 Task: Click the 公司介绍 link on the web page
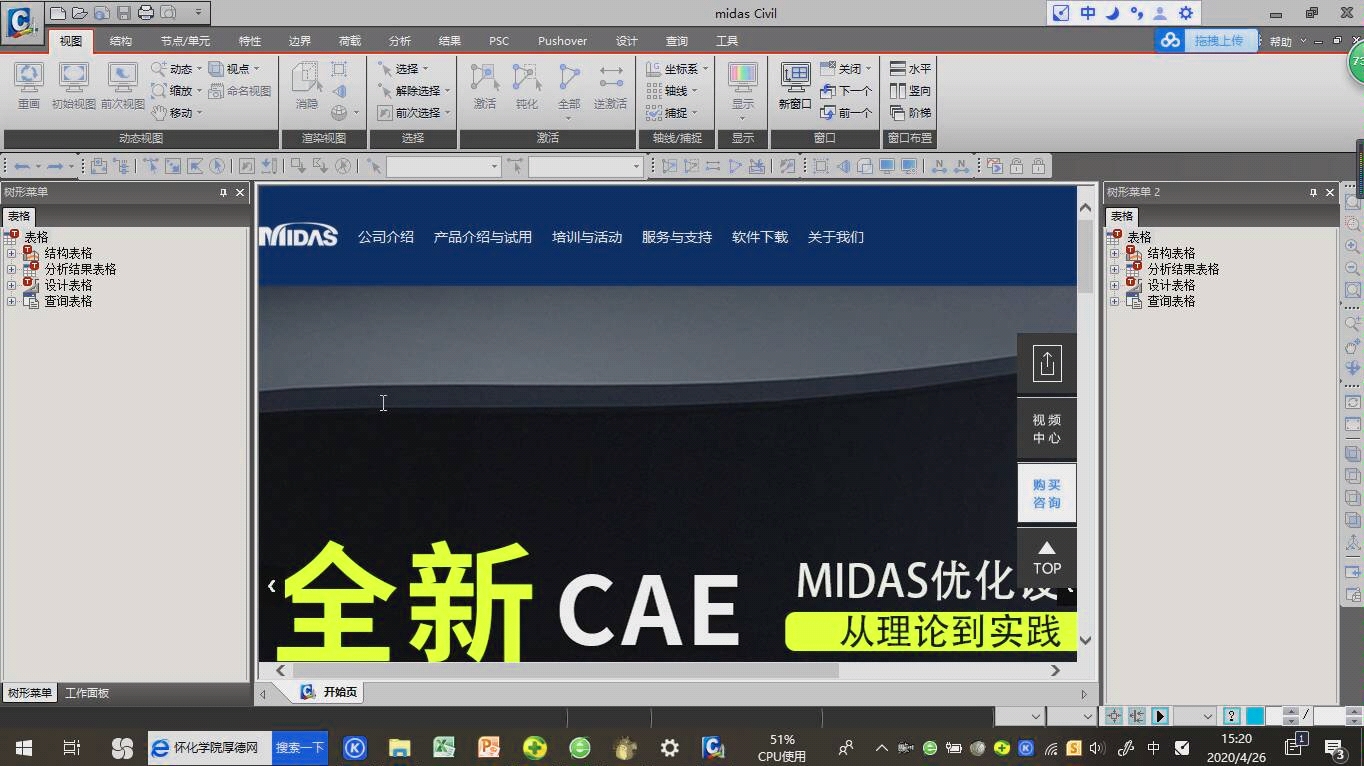[x=386, y=237]
